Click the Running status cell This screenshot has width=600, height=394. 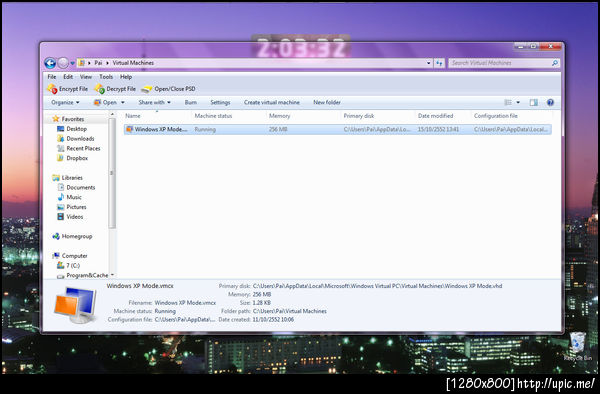coord(205,129)
